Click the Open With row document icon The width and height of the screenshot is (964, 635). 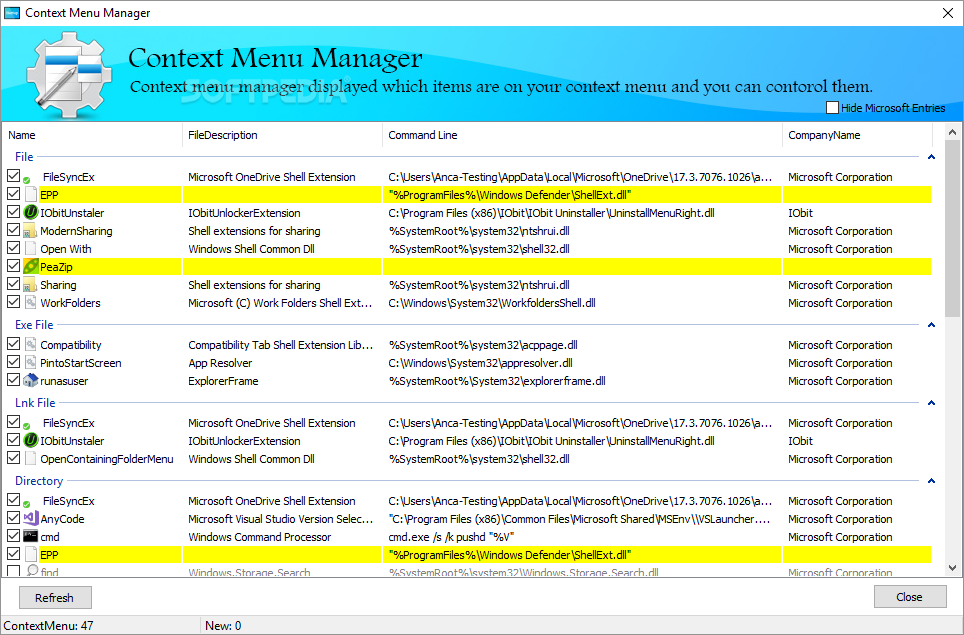31,249
